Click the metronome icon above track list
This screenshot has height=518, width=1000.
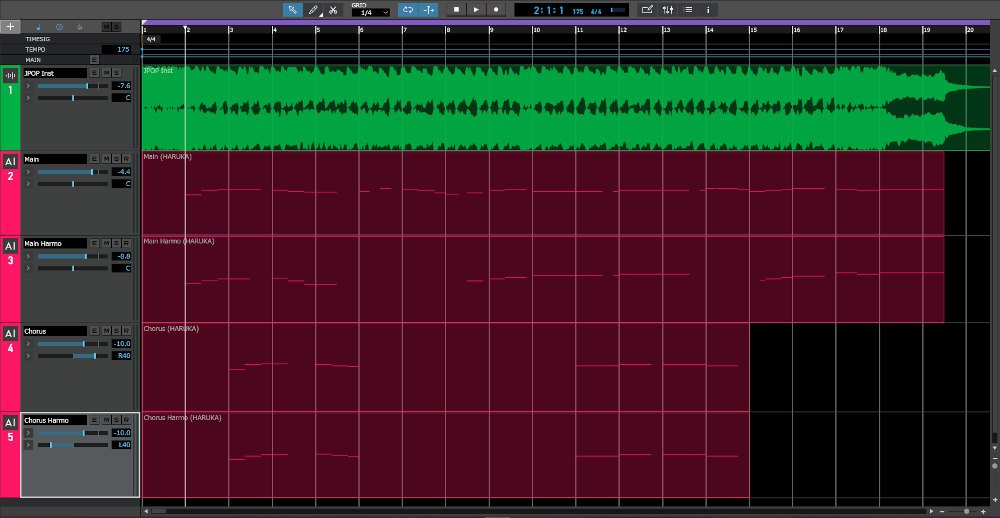point(80,27)
